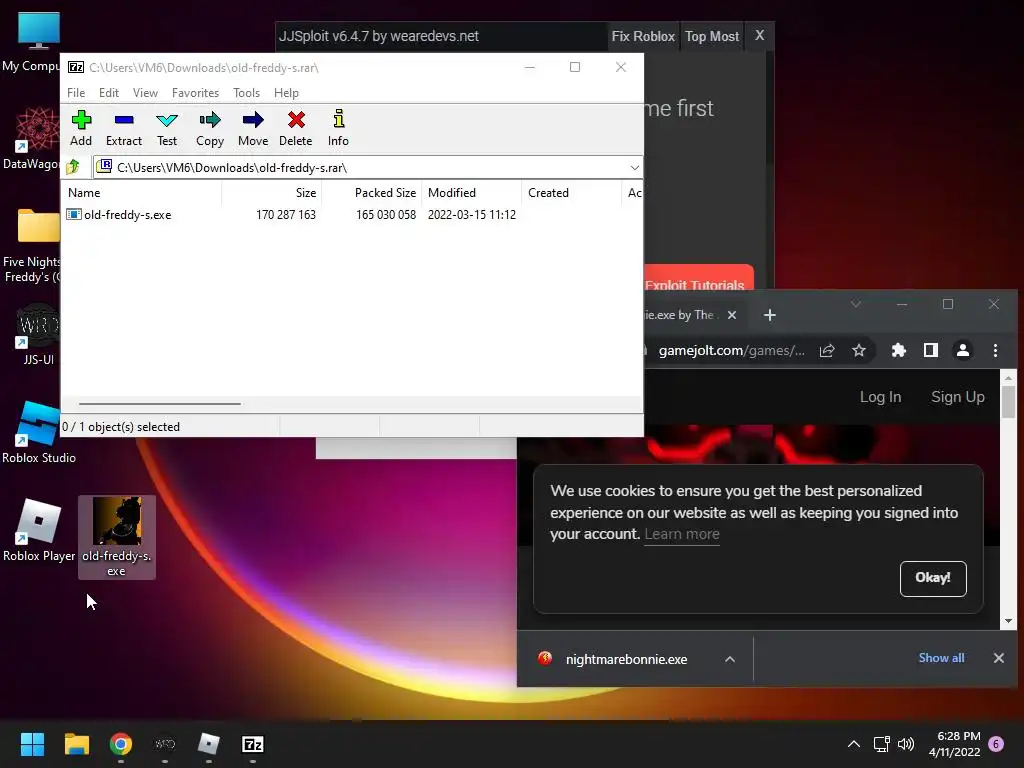1024x768 pixels.
Task: Open a new tab in Chrome
Action: click(x=770, y=315)
